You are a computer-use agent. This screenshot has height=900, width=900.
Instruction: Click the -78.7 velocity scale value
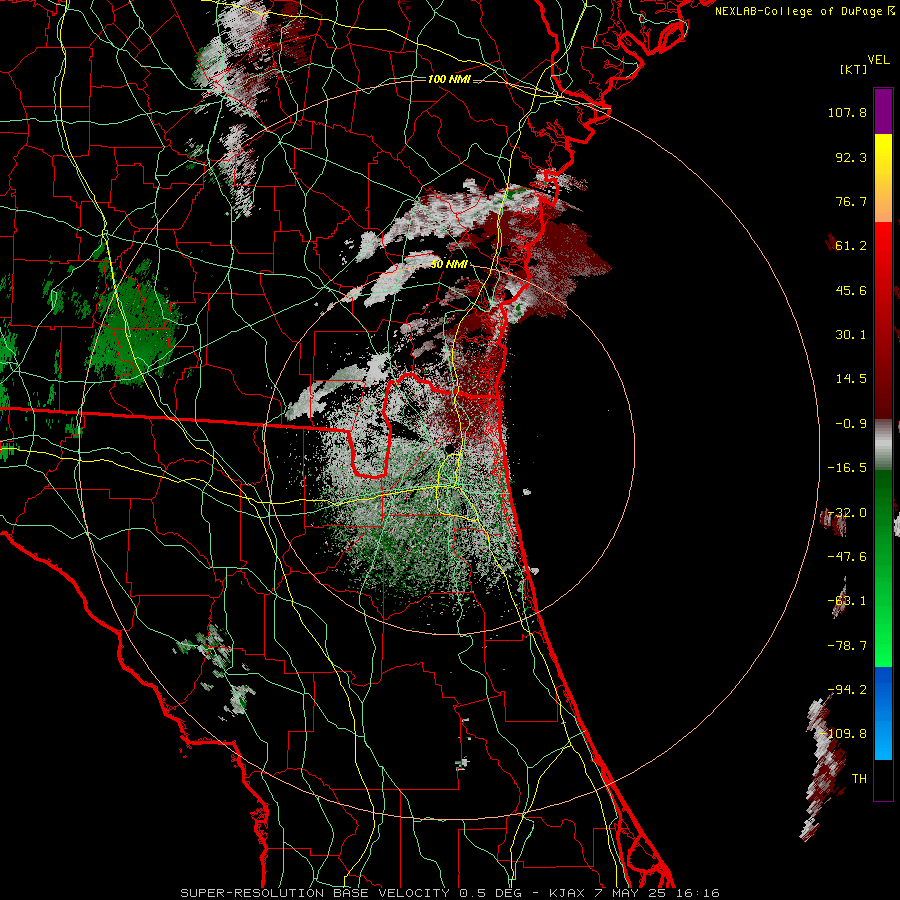(847, 646)
